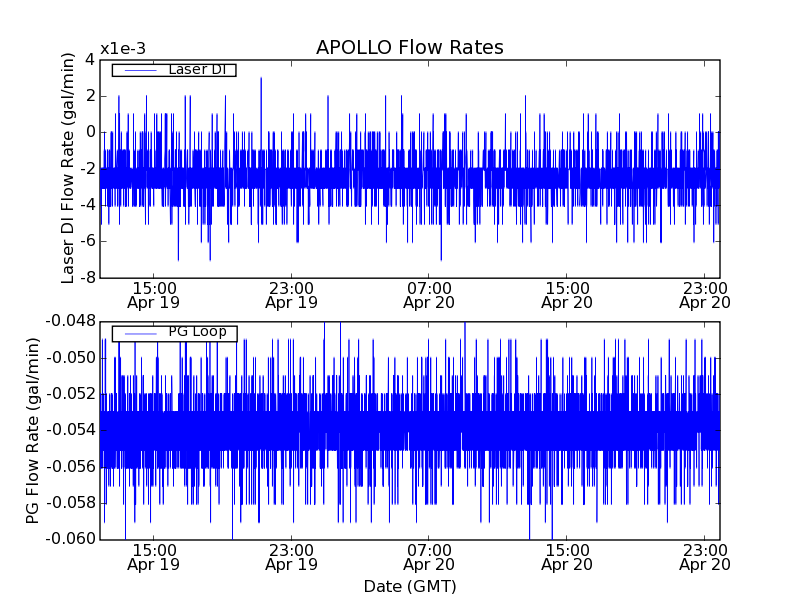800x600 pixels.
Task: Select the 'Laser DI' legend label
Action: click(197, 69)
